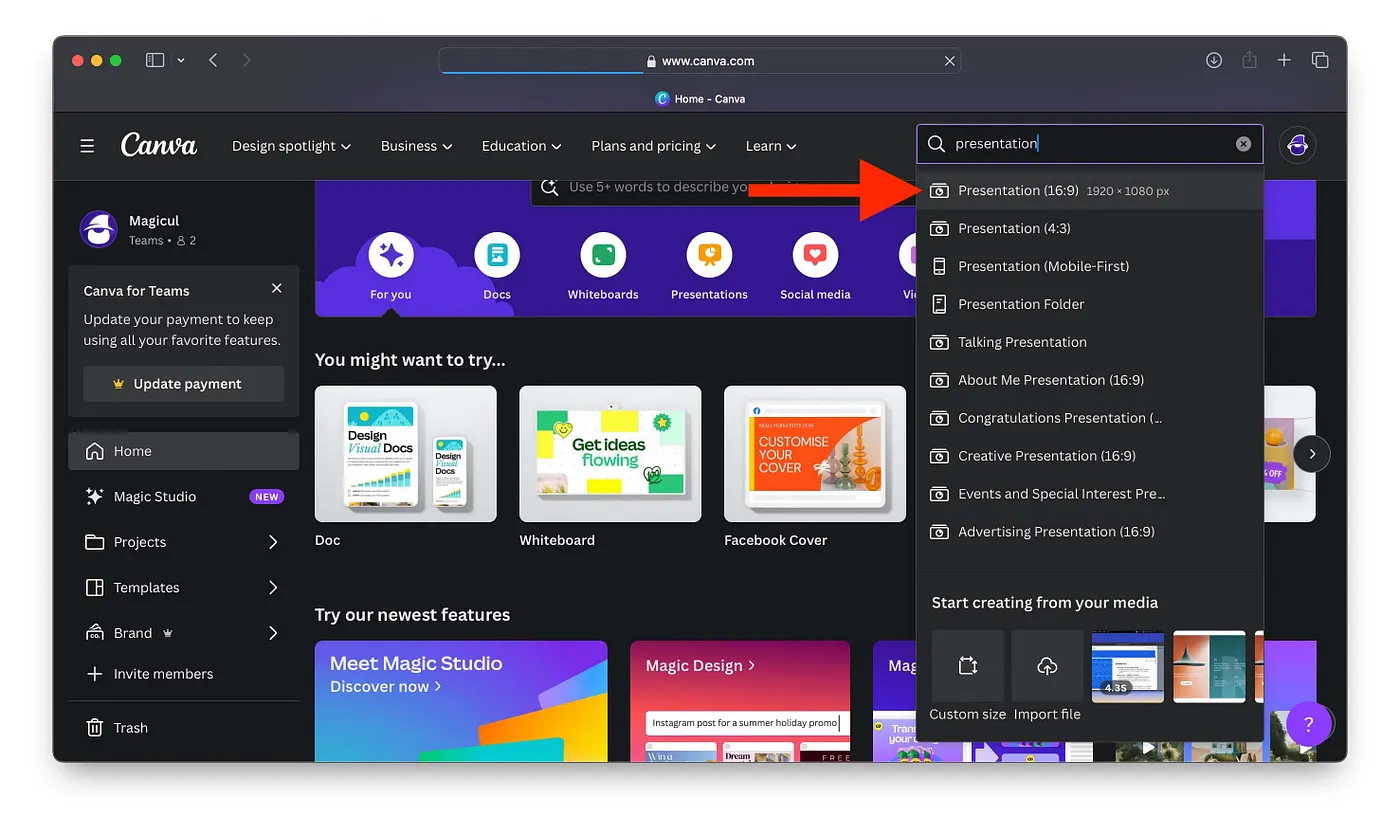This screenshot has width=1400, height=832.
Task: Select Congratulations Presentation result
Action: 1090,418
